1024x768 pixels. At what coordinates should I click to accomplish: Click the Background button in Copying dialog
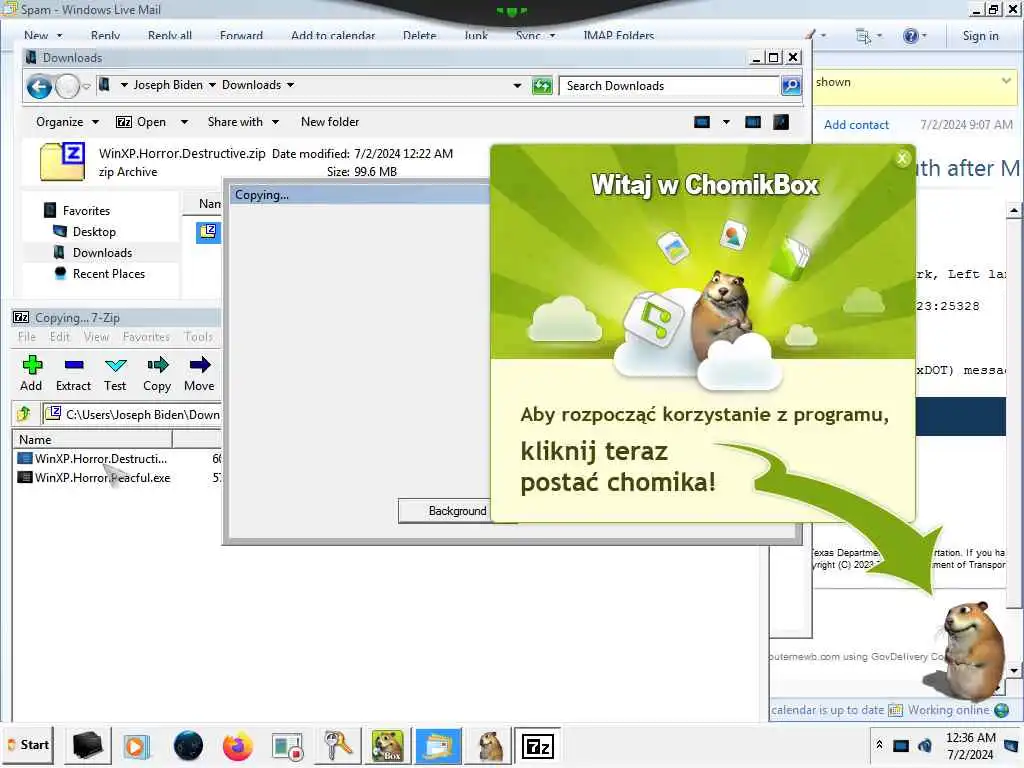pos(445,511)
